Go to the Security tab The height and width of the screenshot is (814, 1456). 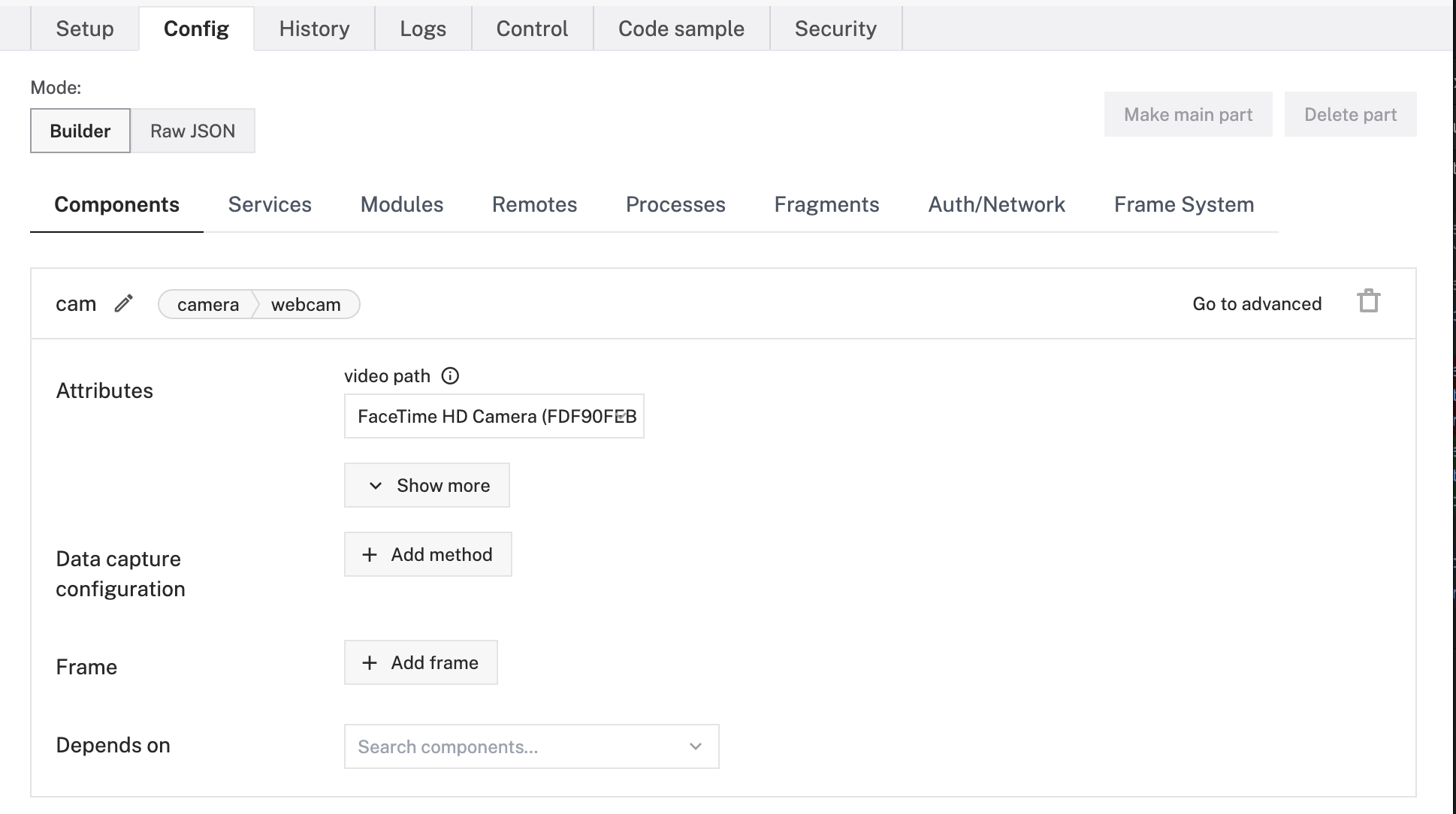[835, 29]
